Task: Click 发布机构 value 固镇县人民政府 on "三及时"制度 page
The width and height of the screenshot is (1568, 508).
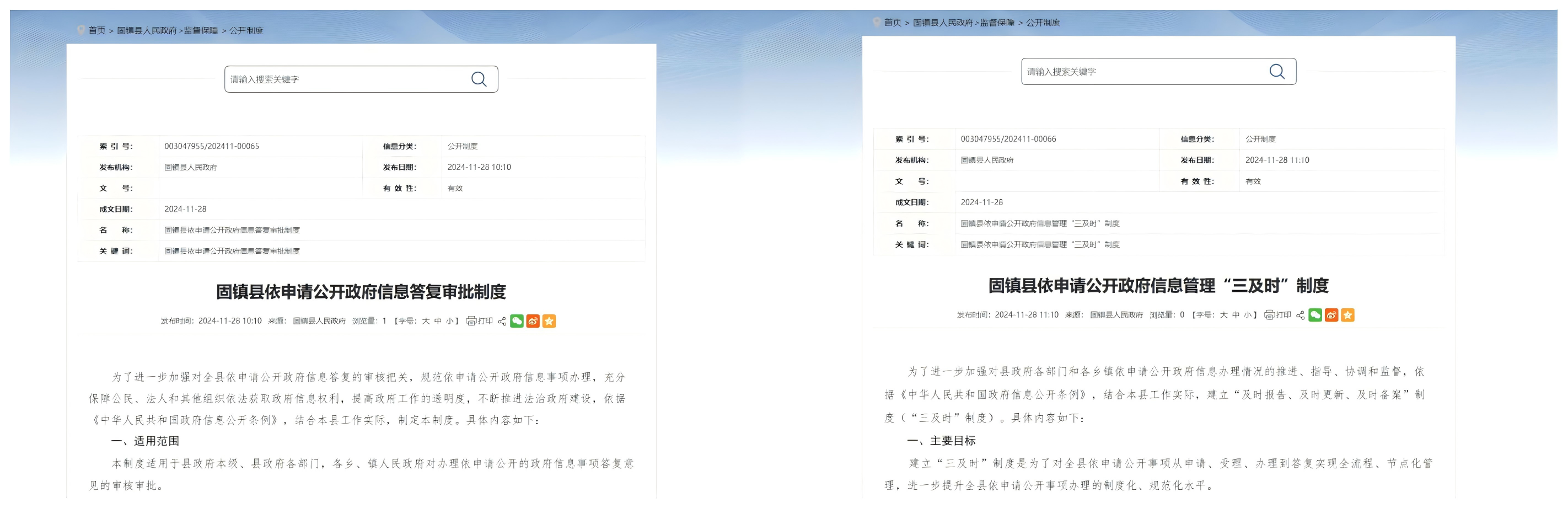Action: (x=987, y=160)
